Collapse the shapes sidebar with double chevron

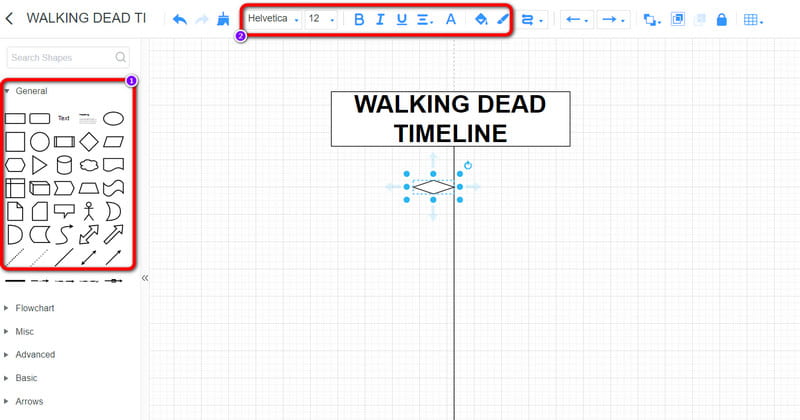(145, 278)
